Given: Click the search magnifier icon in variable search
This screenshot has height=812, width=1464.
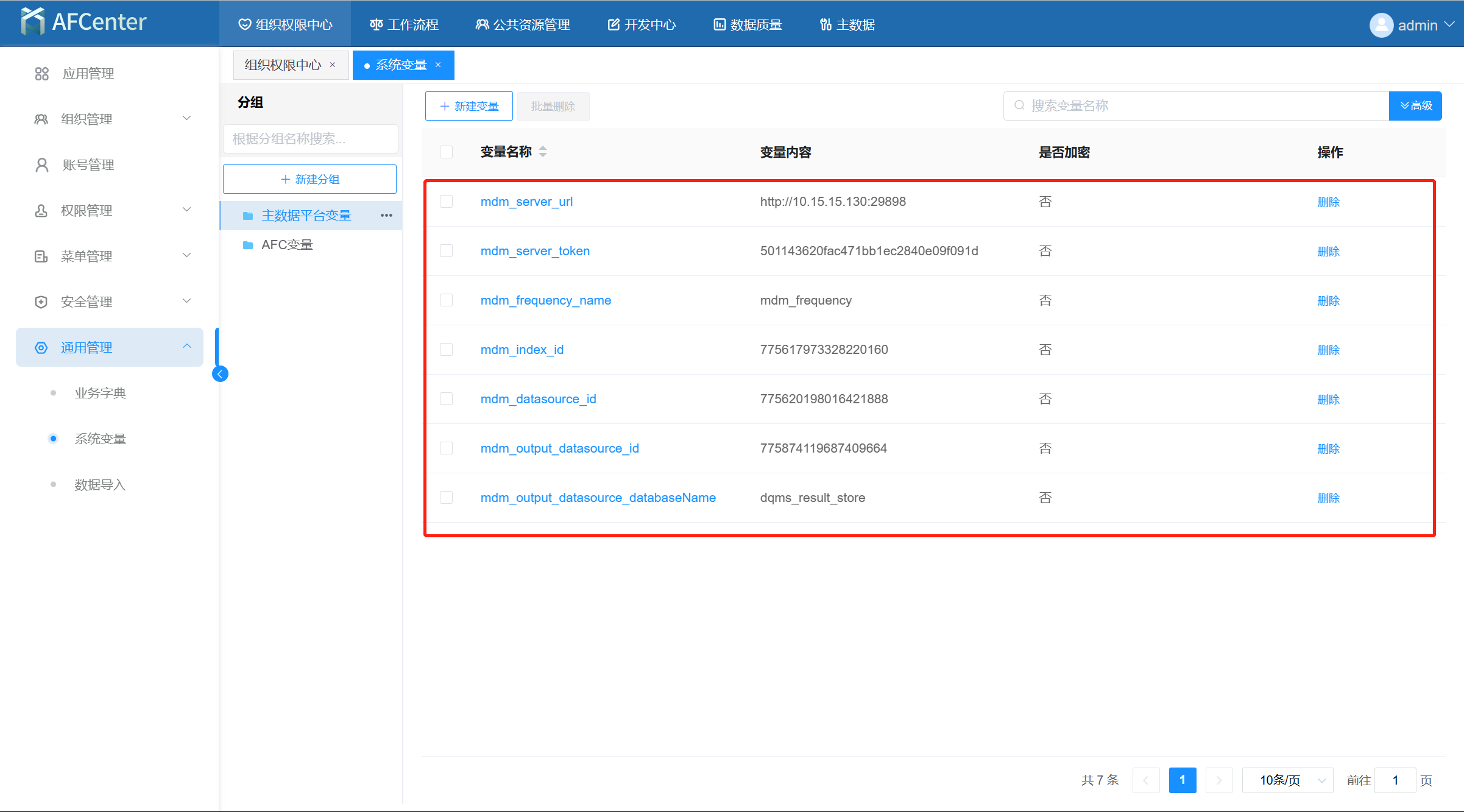Looking at the screenshot, I should click(1019, 105).
